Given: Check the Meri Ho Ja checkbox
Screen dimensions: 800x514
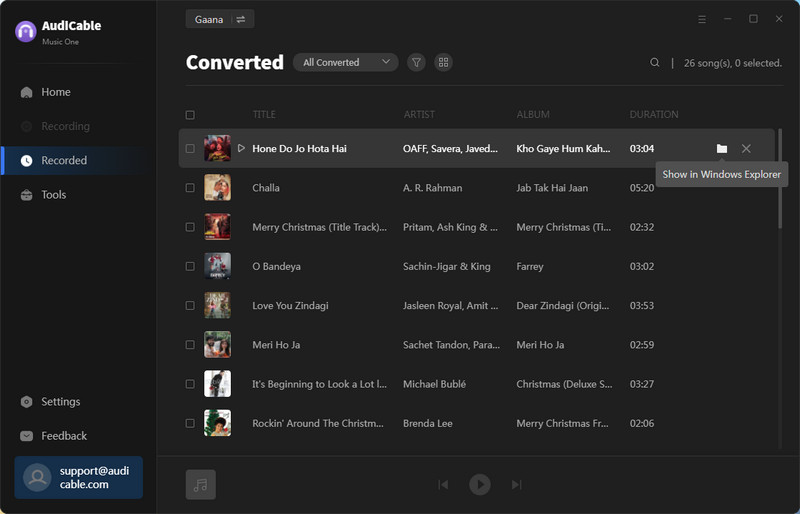Looking at the screenshot, I should click(190, 345).
